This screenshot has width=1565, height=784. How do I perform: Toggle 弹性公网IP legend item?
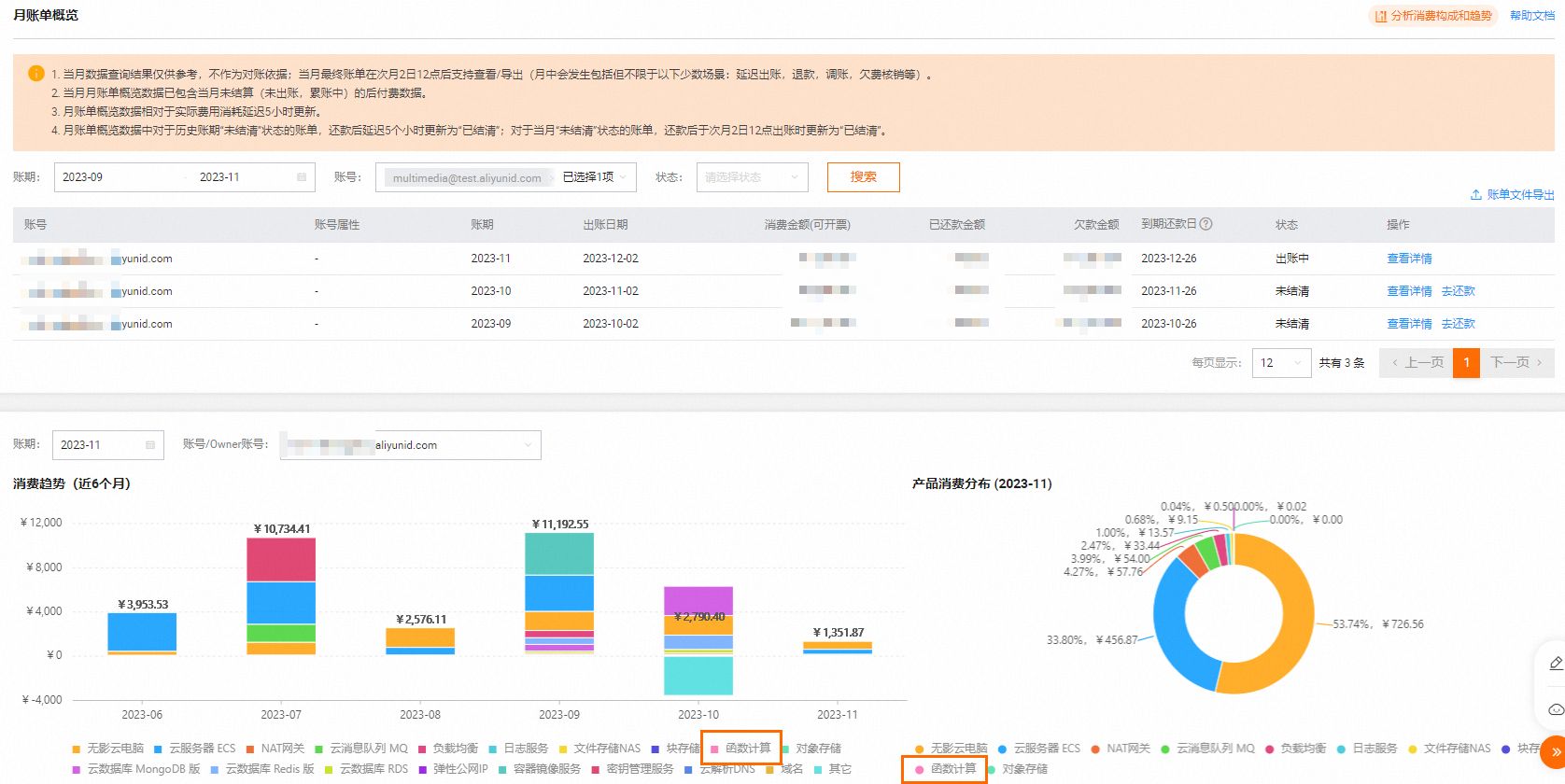click(x=453, y=769)
